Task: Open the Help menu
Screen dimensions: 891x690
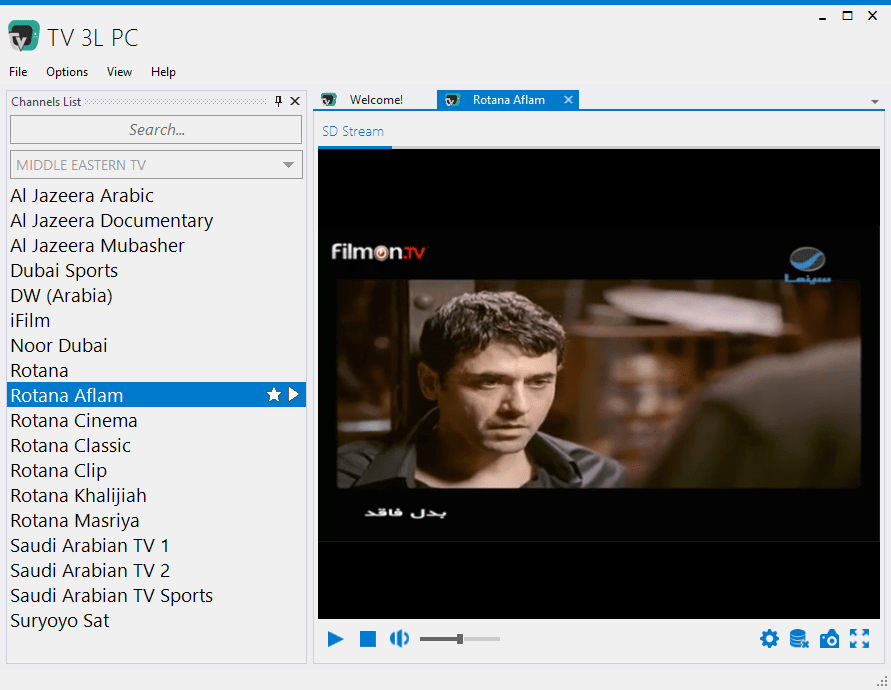Action: (163, 72)
